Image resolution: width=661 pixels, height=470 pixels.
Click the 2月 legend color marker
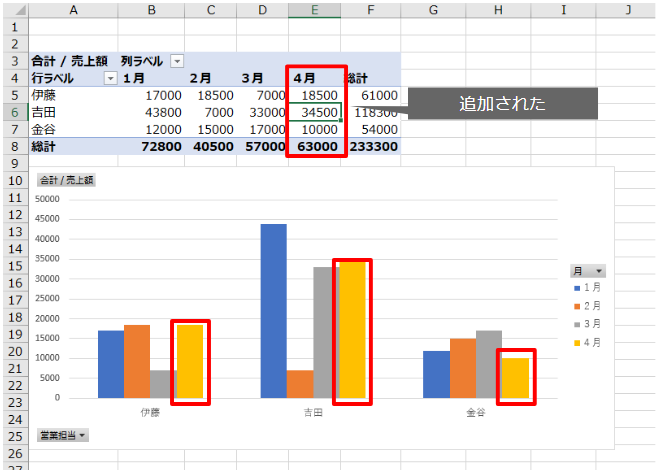pos(577,306)
